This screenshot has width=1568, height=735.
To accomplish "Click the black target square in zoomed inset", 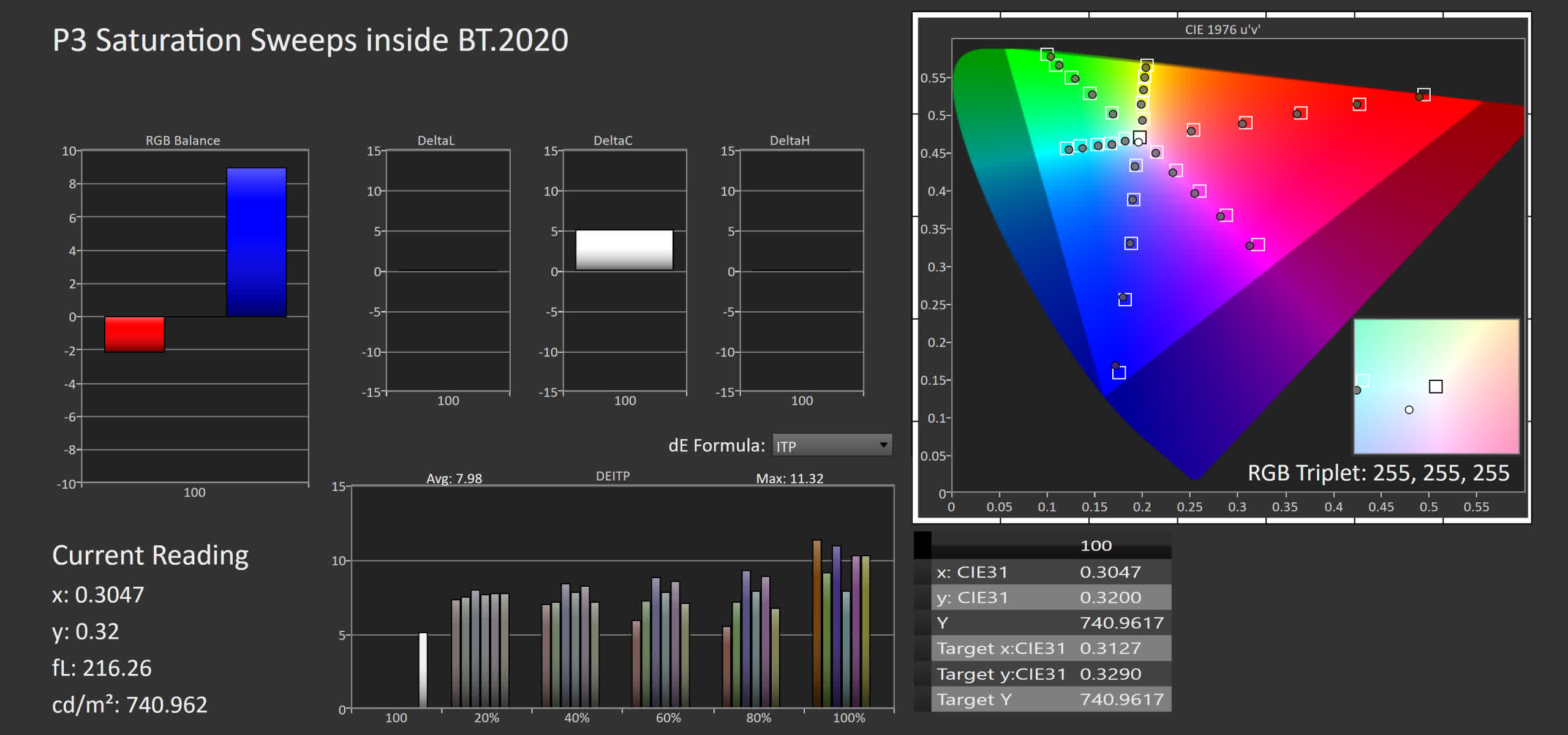I will point(1436,386).
